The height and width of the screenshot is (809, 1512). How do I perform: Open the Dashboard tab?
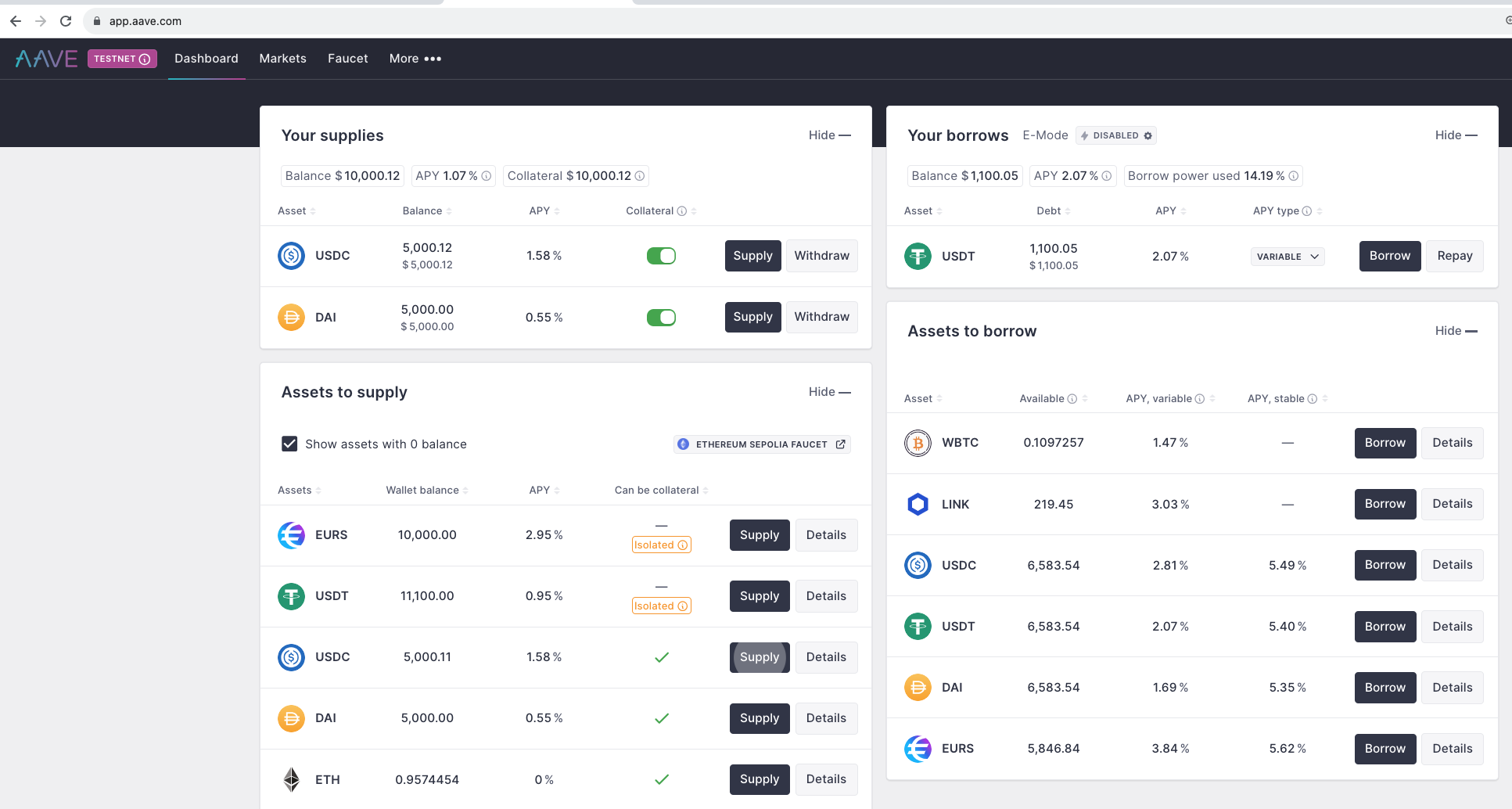(x=207, y=59)
